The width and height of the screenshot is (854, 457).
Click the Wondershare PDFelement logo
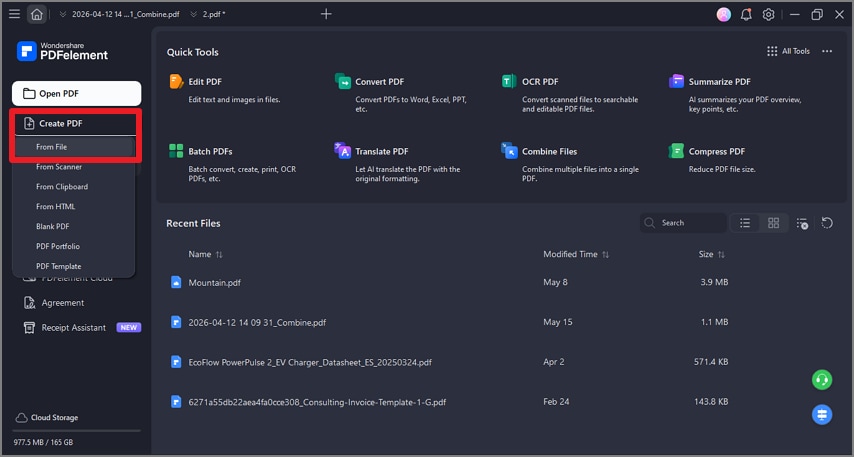click(x=63, y=51)
